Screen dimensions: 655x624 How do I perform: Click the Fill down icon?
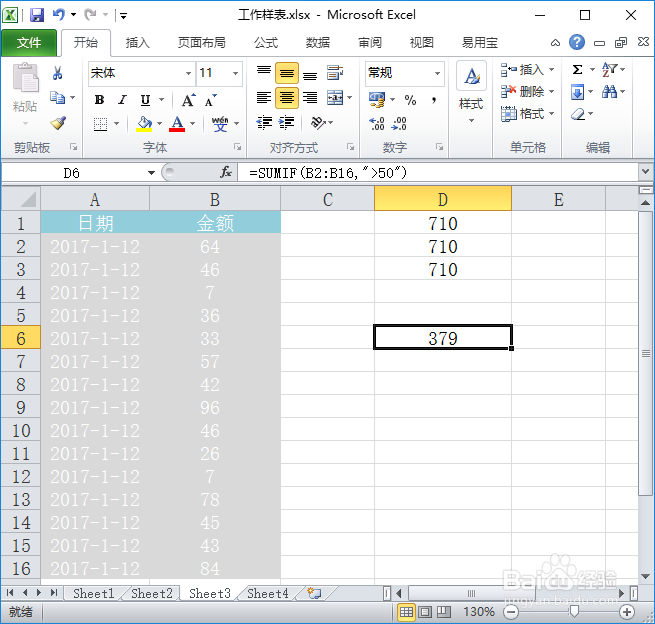pos(577,91)
